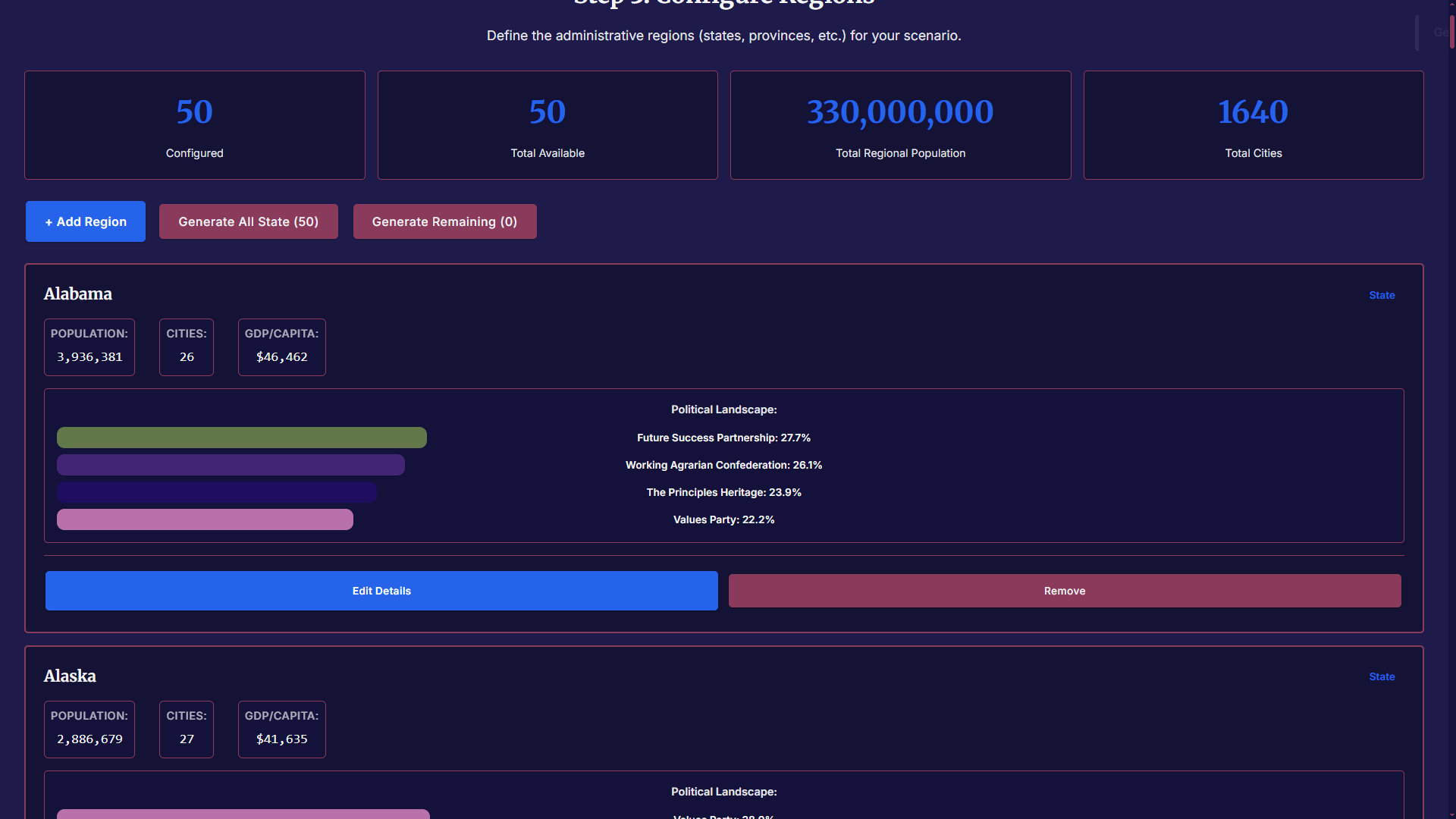Viewport: 1456px width, 819px height.
Task: Click Alabama's GDP/Capita box
Action: (281, 347)
